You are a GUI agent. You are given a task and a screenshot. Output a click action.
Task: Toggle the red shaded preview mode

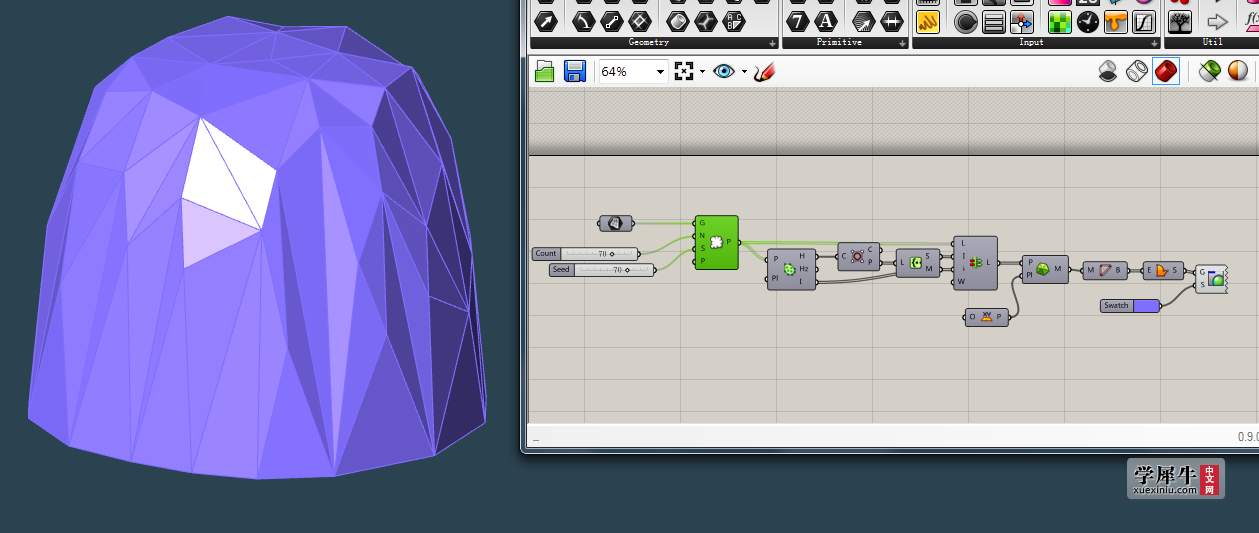[x=1165, y=71]
